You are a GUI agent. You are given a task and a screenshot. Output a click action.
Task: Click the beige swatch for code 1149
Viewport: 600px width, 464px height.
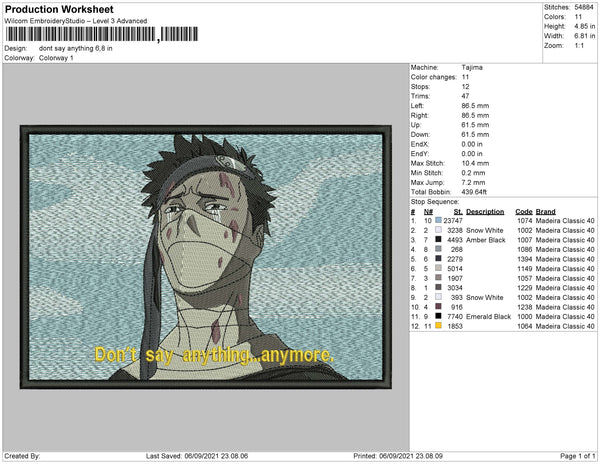(439, 268)
